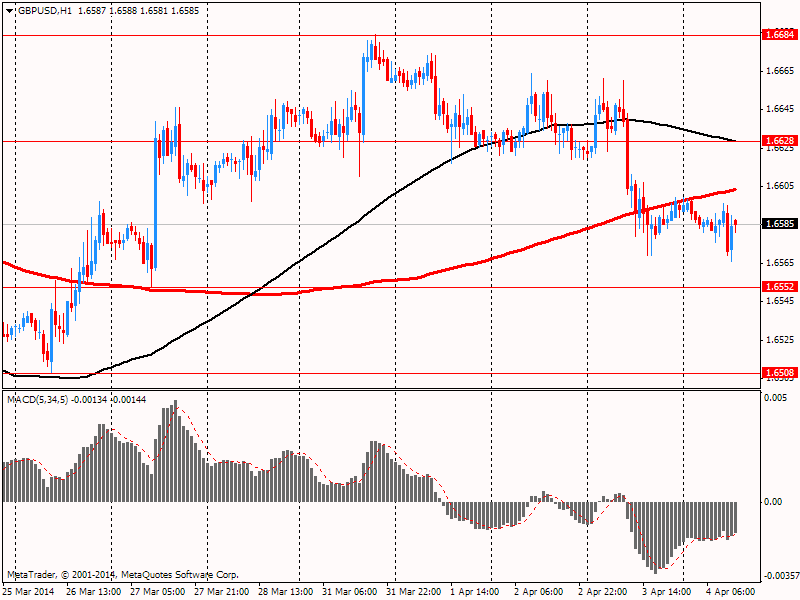Click the 1.6525 price axis value
Image resolution: width=800 pixels, height=600 pixels.
click(781, 340)
